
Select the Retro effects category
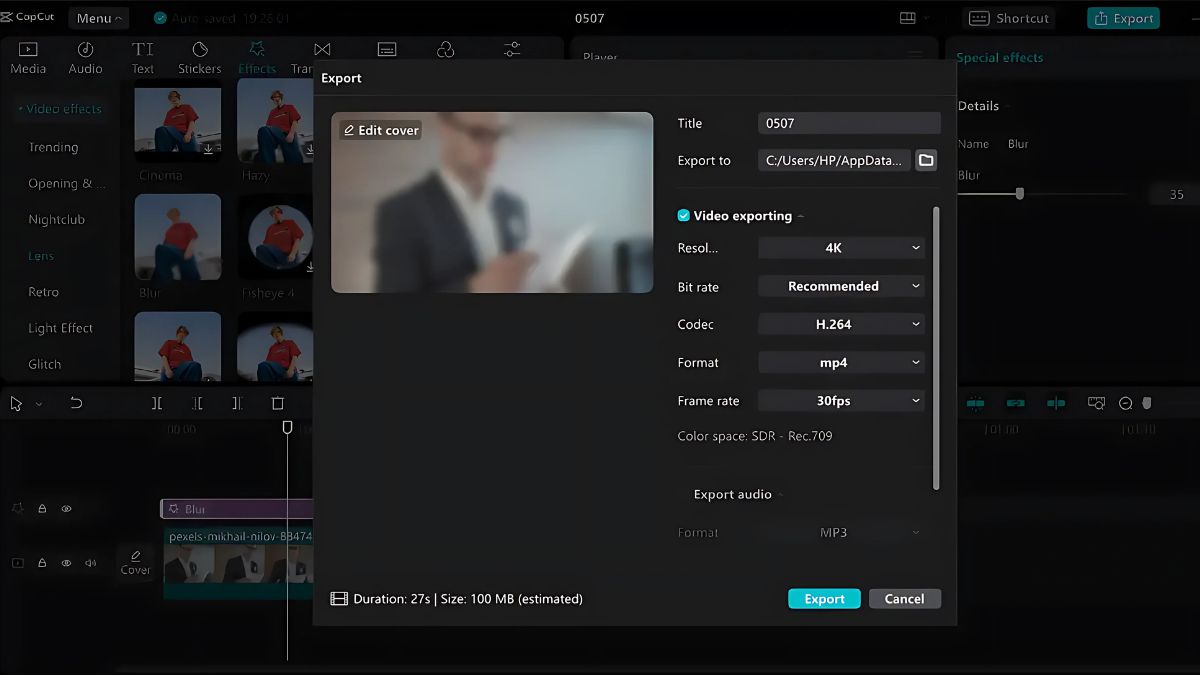43,292
